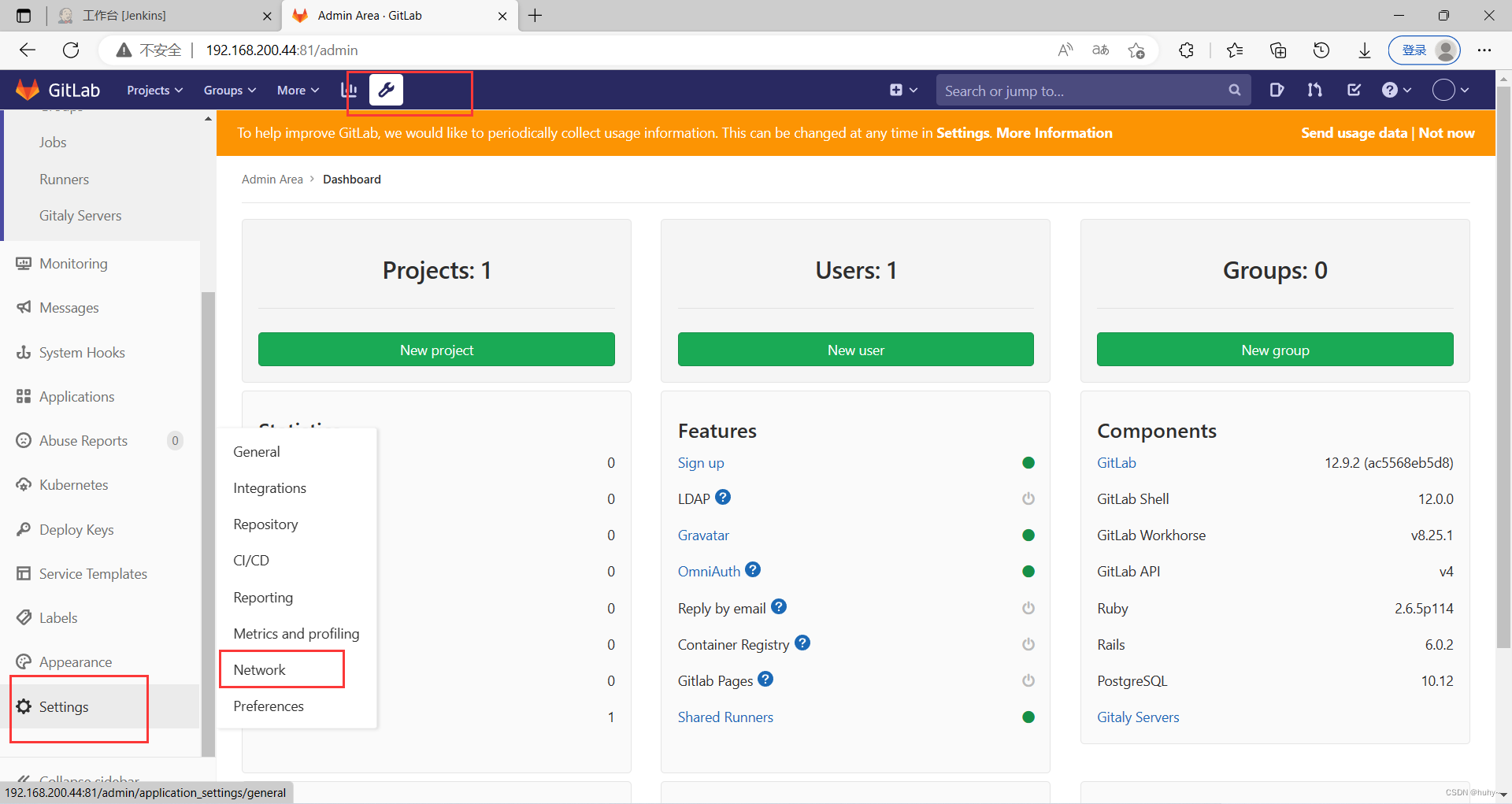Select Metrics and profiling option
Image resolution: width=1512 pixels, height=804 pixels.
(x=296, y=633)
